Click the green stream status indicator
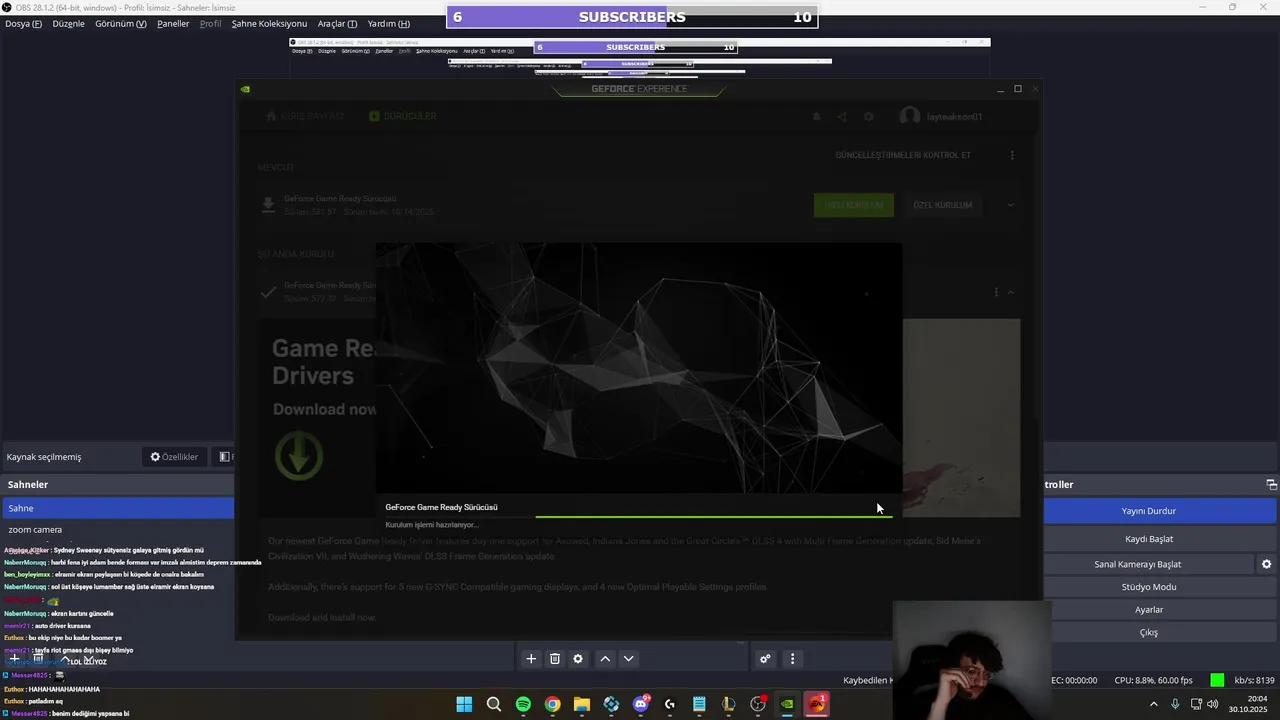Screen dimensions: 1280x720 coord(1217,680)
